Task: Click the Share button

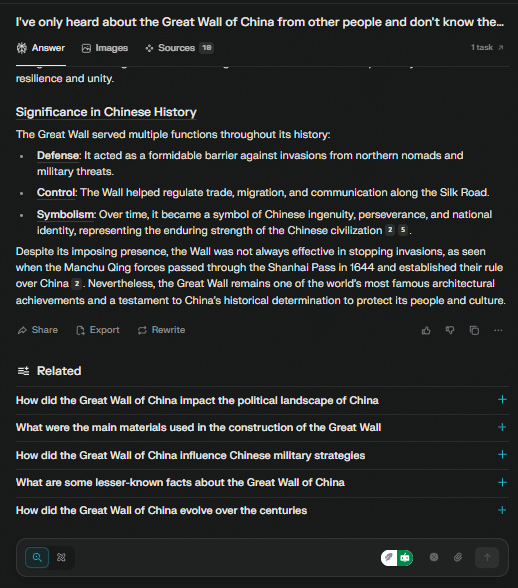Action: (x=38, y=330)
